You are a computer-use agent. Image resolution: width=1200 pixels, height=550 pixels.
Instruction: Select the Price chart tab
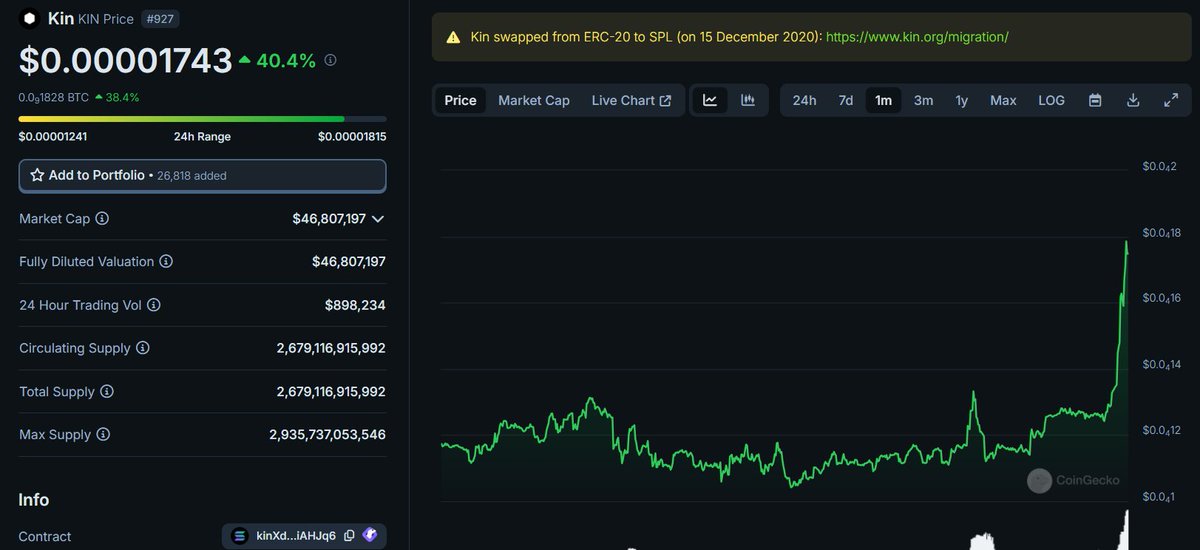(x=460, y=100)
